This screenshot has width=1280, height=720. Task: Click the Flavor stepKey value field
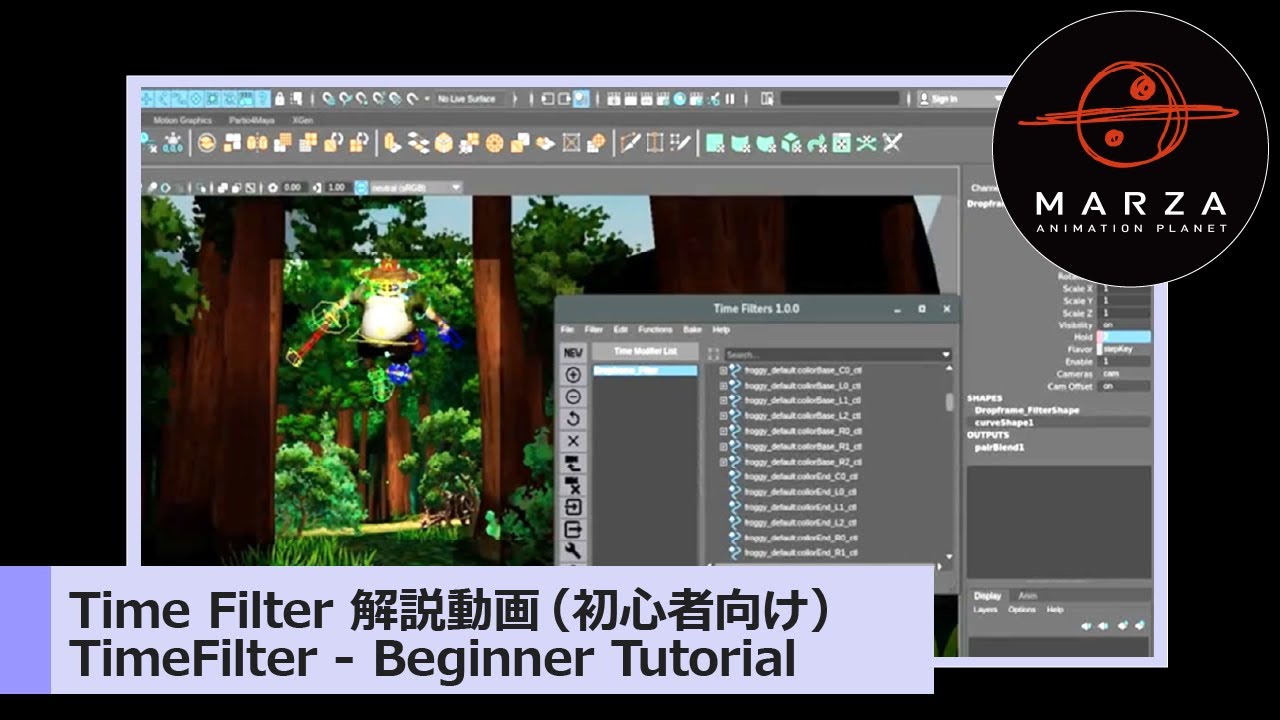[x=1125, y=349]
